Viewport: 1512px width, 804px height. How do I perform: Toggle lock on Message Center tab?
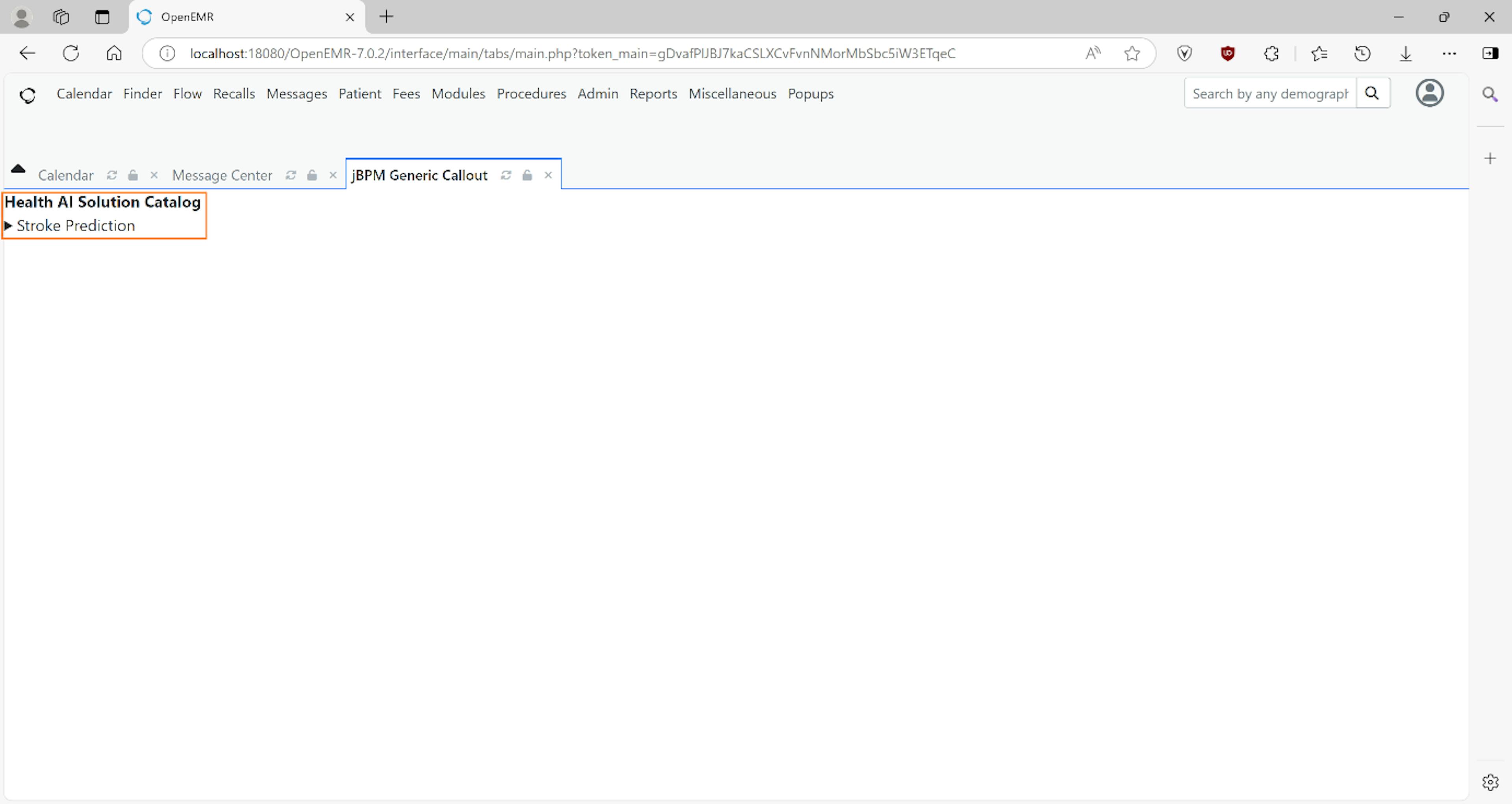[x=312, y=175]
